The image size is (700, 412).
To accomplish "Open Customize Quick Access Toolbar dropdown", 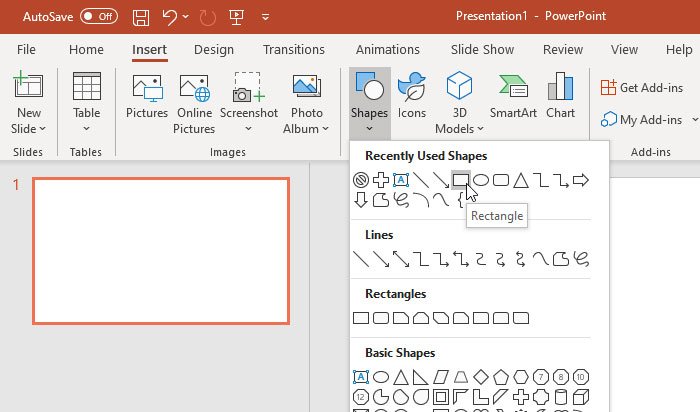I will point(265,17).
